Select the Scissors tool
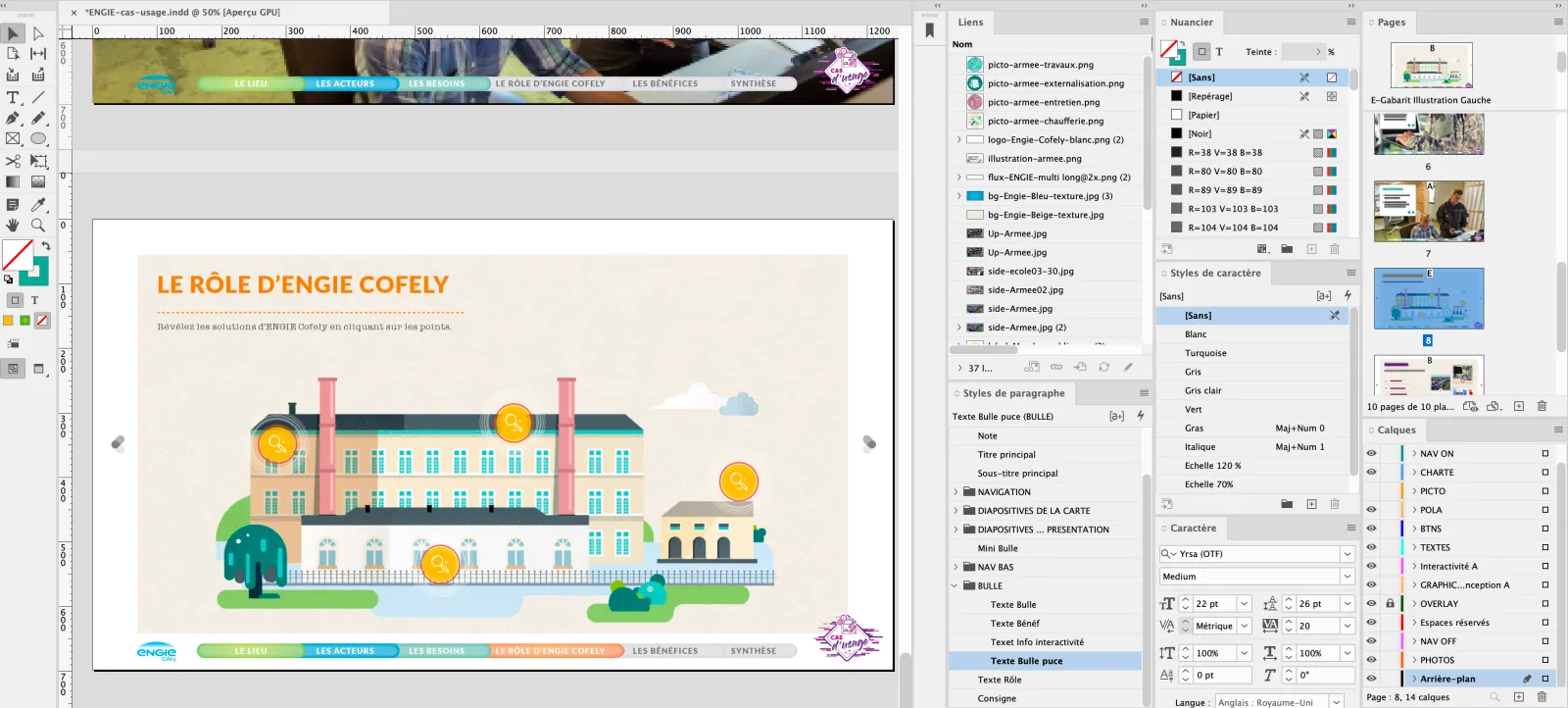This screenshot has width=1568, height=708. [13, 161]
